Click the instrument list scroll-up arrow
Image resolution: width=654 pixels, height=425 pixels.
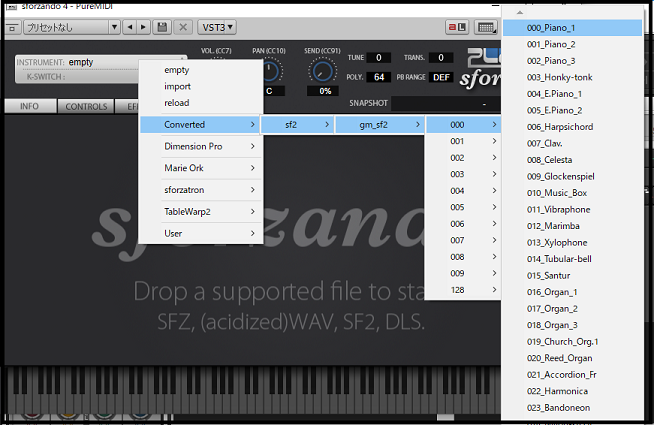pyautogui.click(x=520, y=13)
